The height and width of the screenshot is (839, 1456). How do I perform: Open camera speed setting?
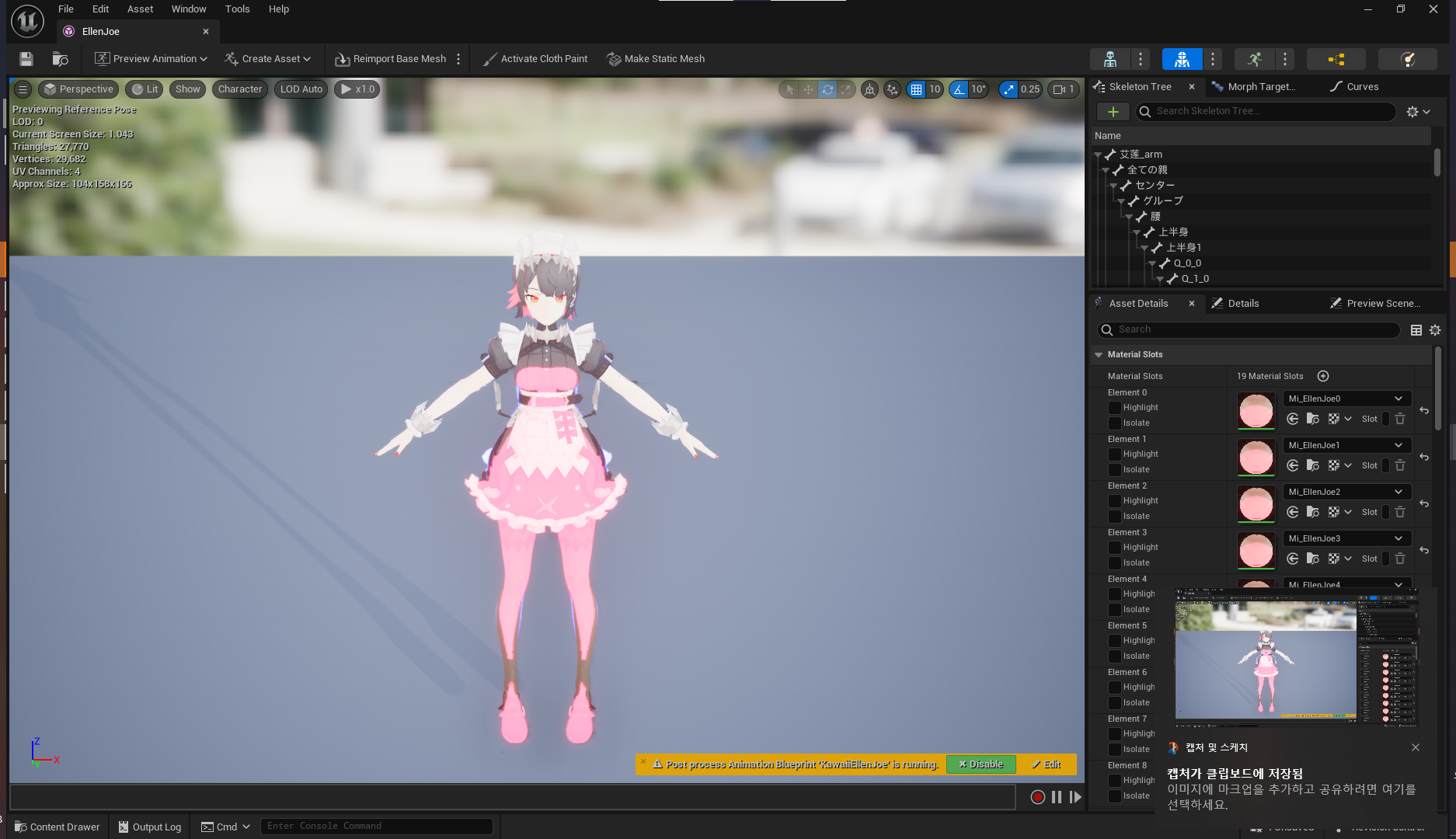tap(1064, 89)
